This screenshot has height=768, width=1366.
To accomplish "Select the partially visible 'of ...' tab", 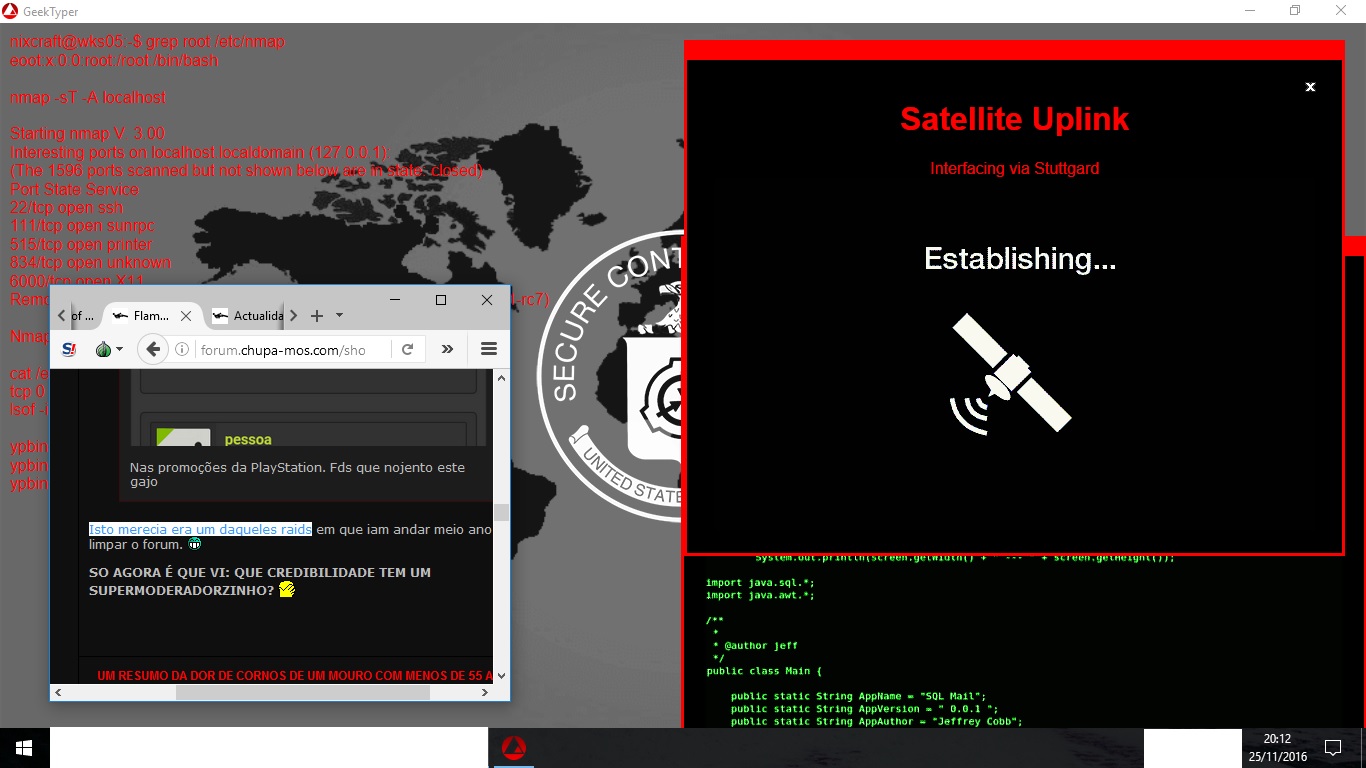I will 85,315.
